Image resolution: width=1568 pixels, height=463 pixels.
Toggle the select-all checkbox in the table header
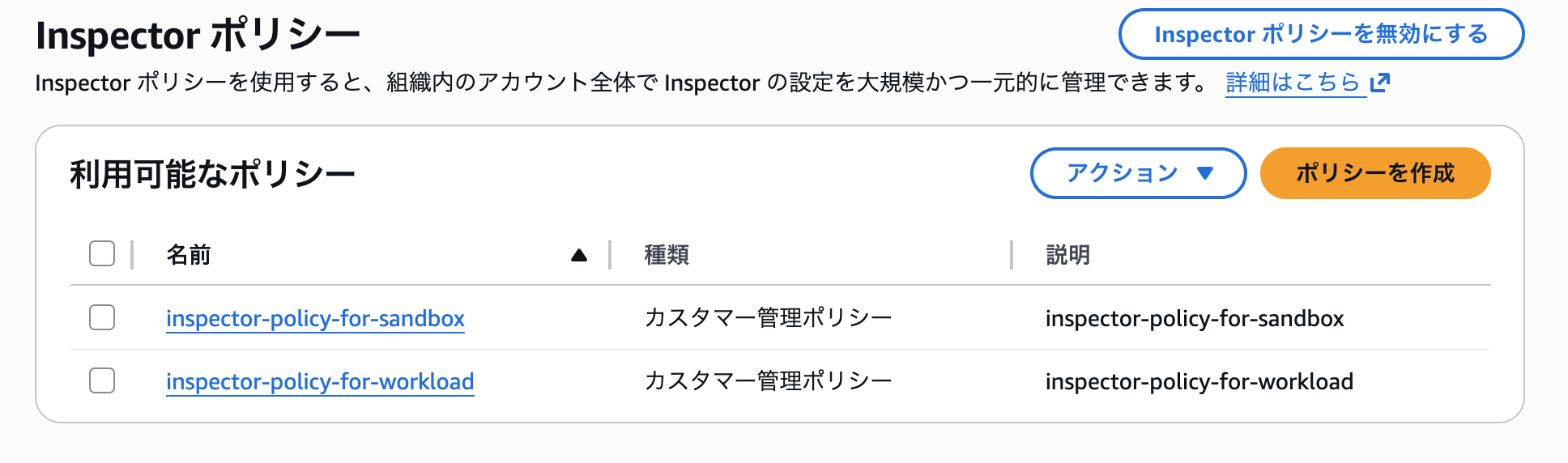pos(102,254)
